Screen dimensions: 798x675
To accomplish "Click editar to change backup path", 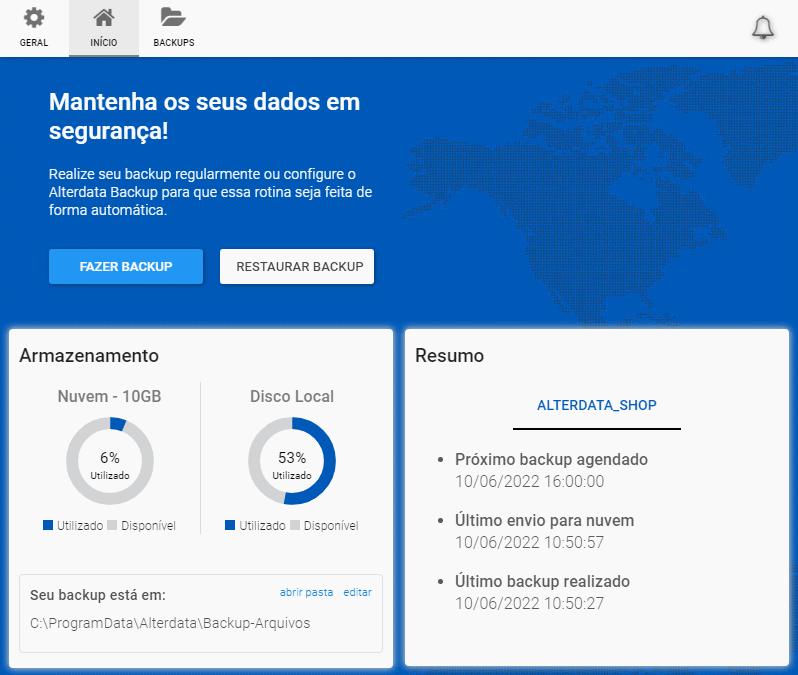I will 357,592.
